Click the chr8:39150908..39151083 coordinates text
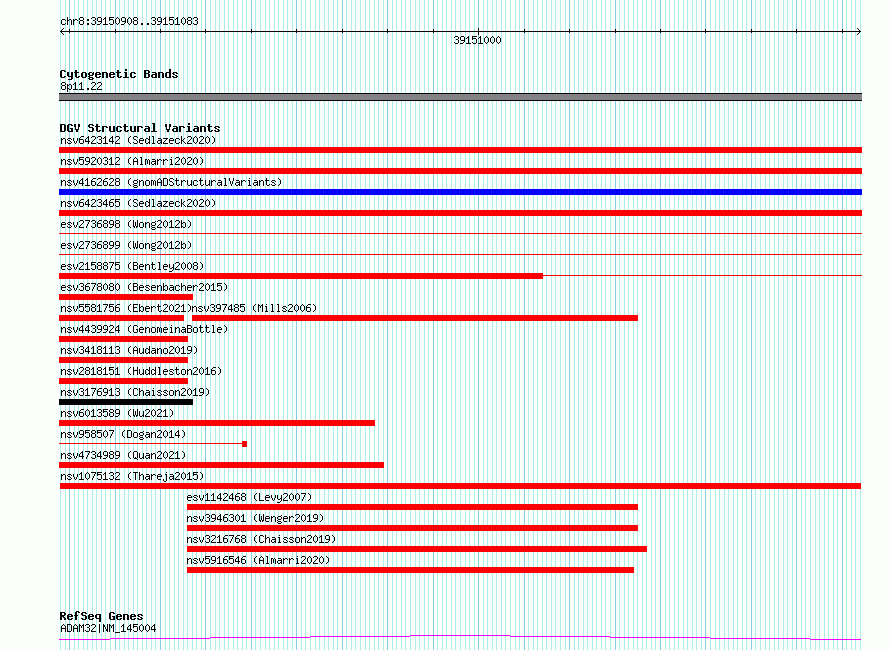The image size is (890, 650). [x=129, y=22]
